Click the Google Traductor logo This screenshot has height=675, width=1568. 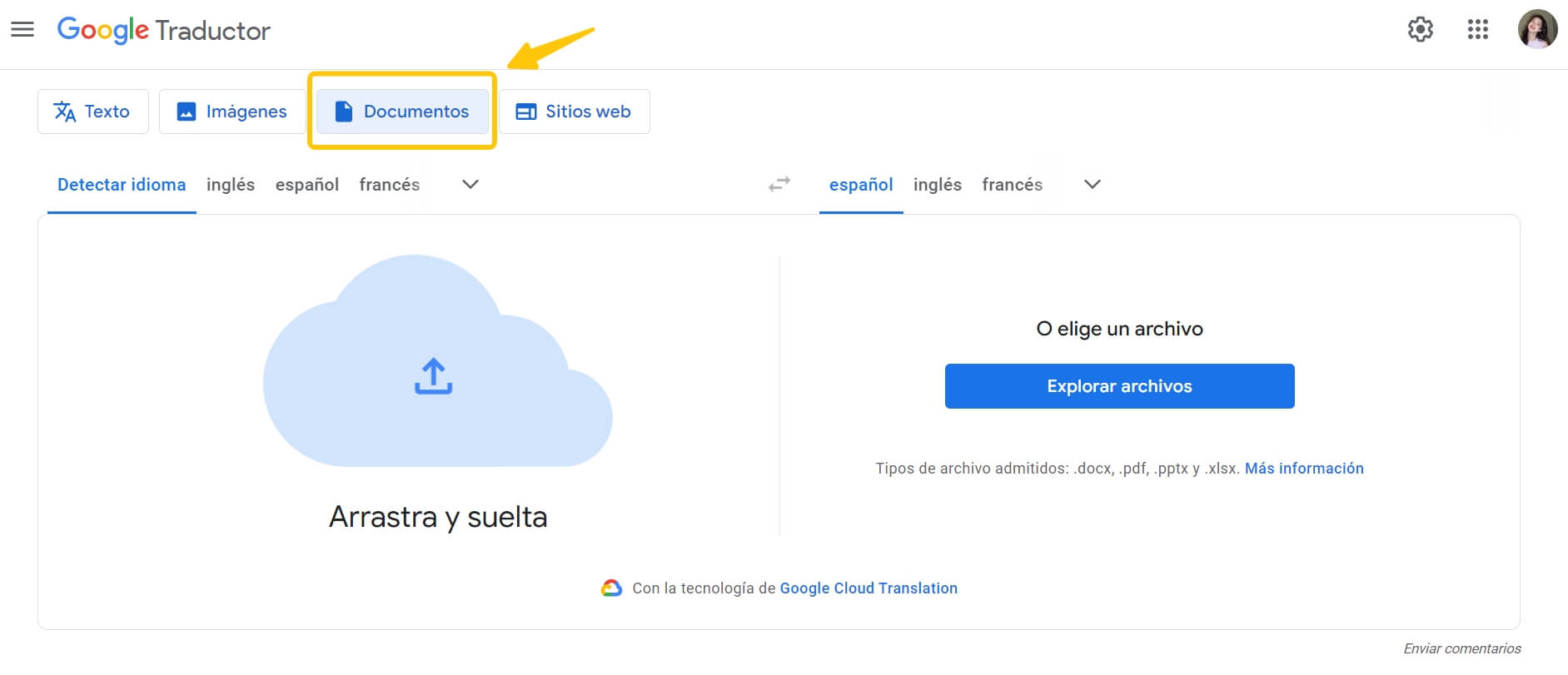click(x=164, y=31)
